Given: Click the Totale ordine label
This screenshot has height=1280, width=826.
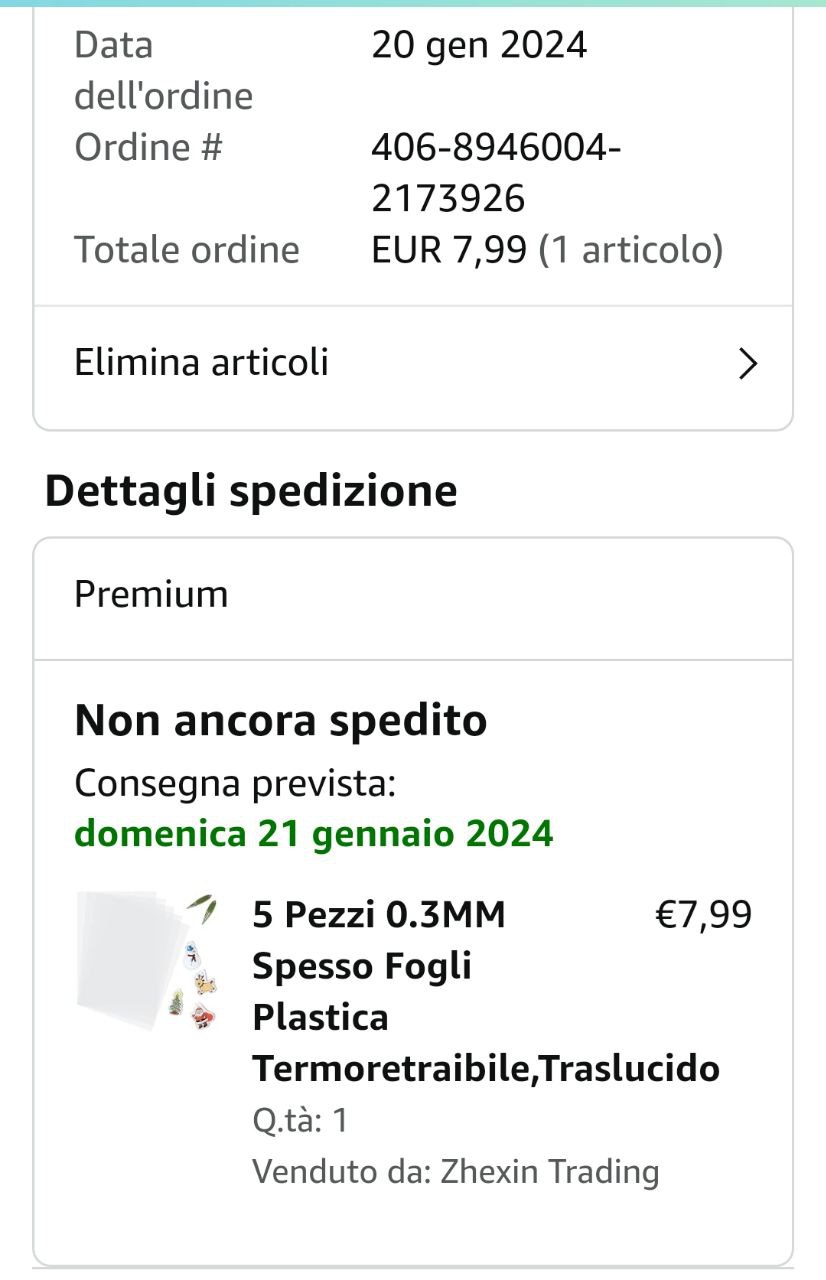Looking at the screenshot, I should [x=187, y=249].
